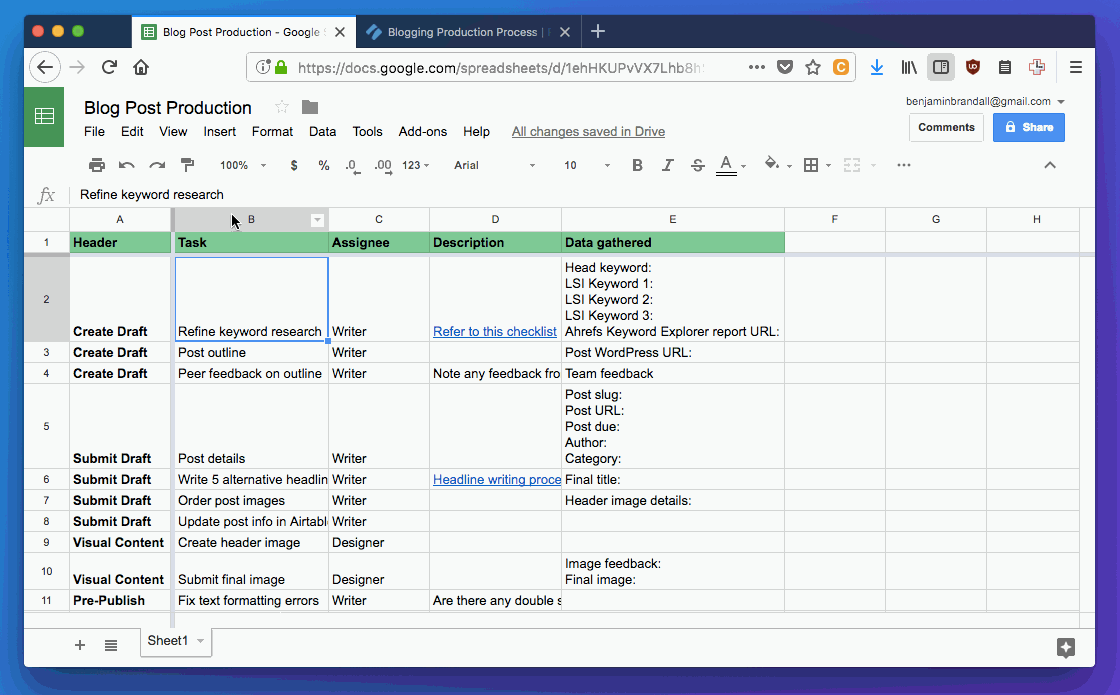The height and width of the screenshot is (695, 1120).
Task: Bookmark this page with the star
Action: pyautogui.click(x=813, y=67)
